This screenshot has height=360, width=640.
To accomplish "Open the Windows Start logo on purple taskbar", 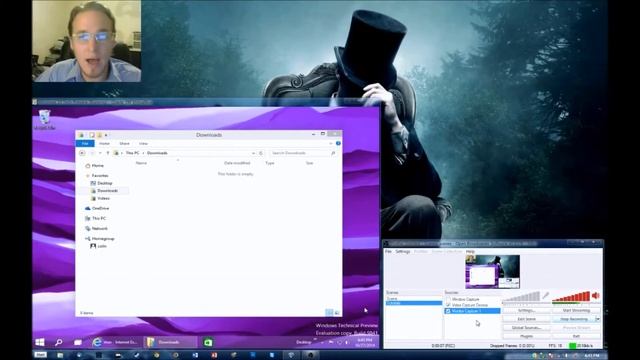I will click(x=40, y=342).
